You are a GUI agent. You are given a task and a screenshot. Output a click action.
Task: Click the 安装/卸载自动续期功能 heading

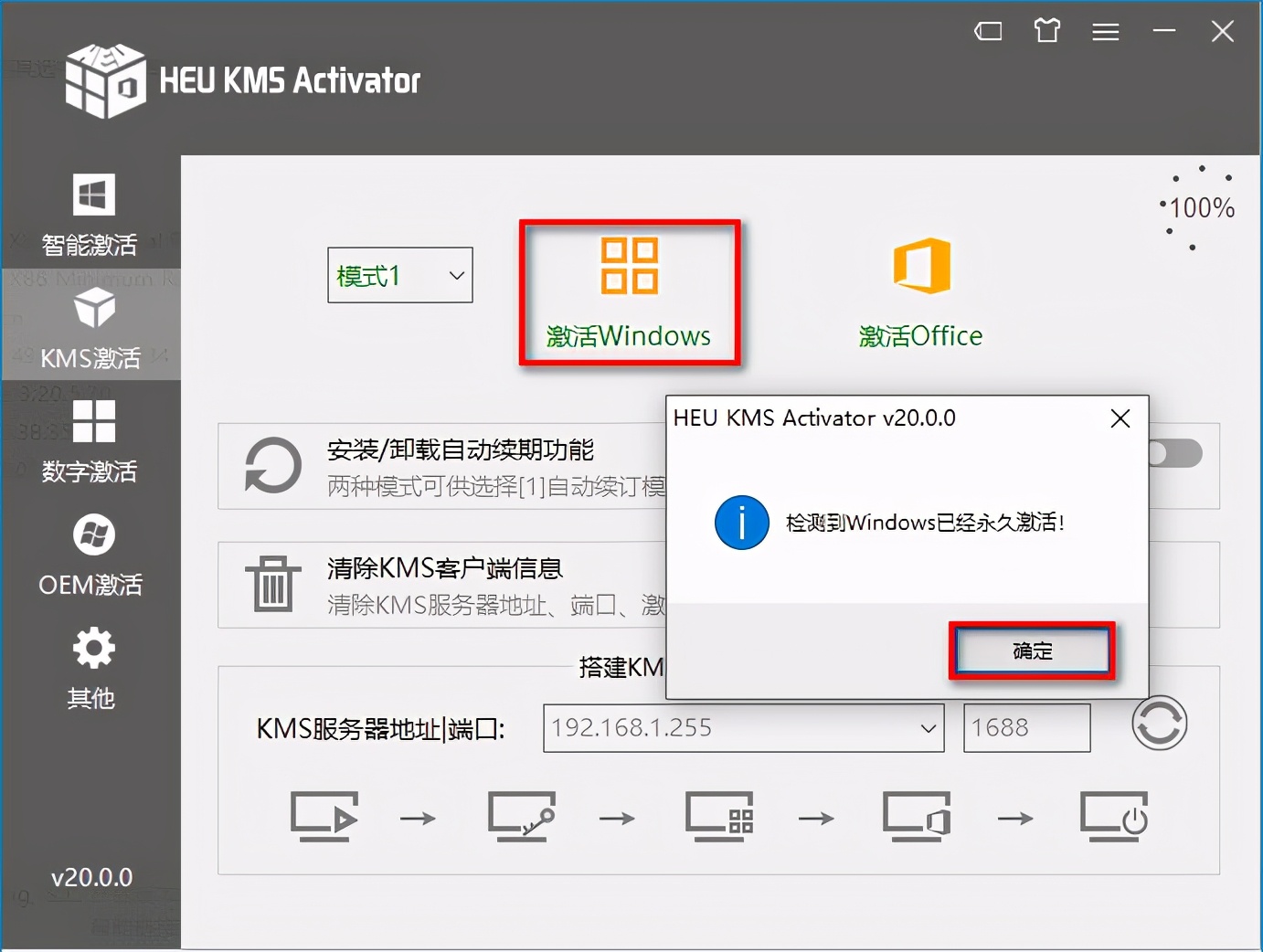[461, 450]
